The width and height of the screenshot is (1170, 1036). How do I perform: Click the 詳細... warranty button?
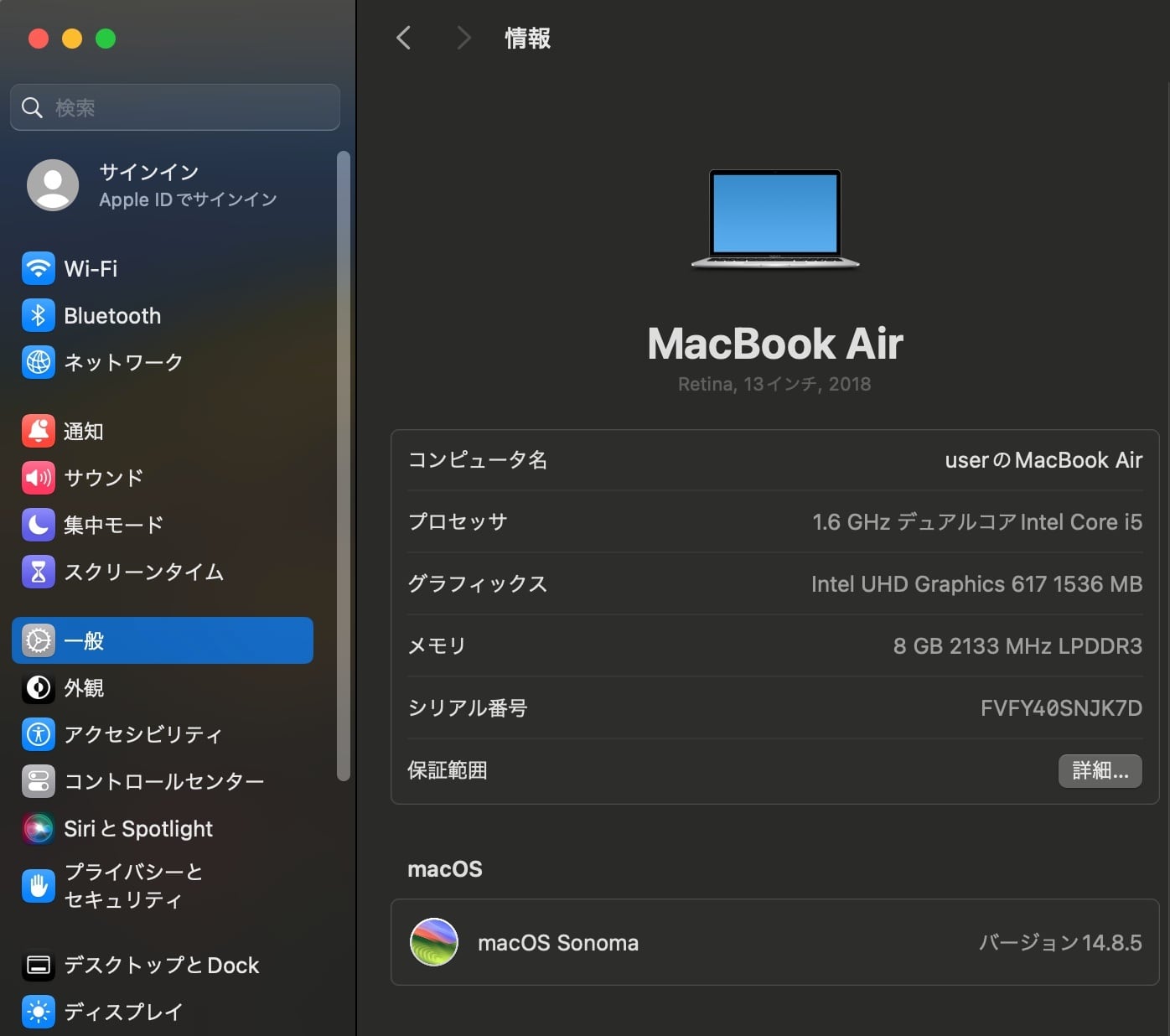click(x=1100, y=770)
